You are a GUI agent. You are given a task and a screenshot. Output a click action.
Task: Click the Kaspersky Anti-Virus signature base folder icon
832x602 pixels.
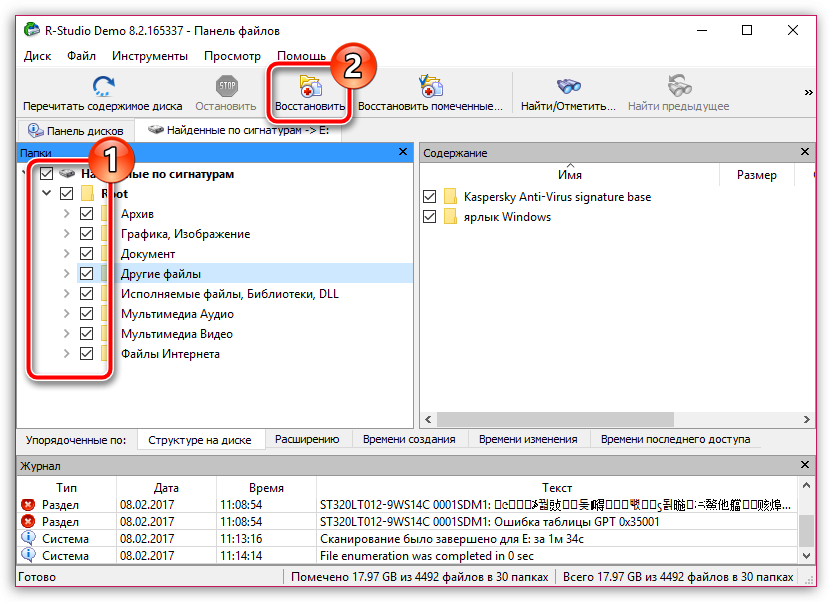[x=450, y=197]
